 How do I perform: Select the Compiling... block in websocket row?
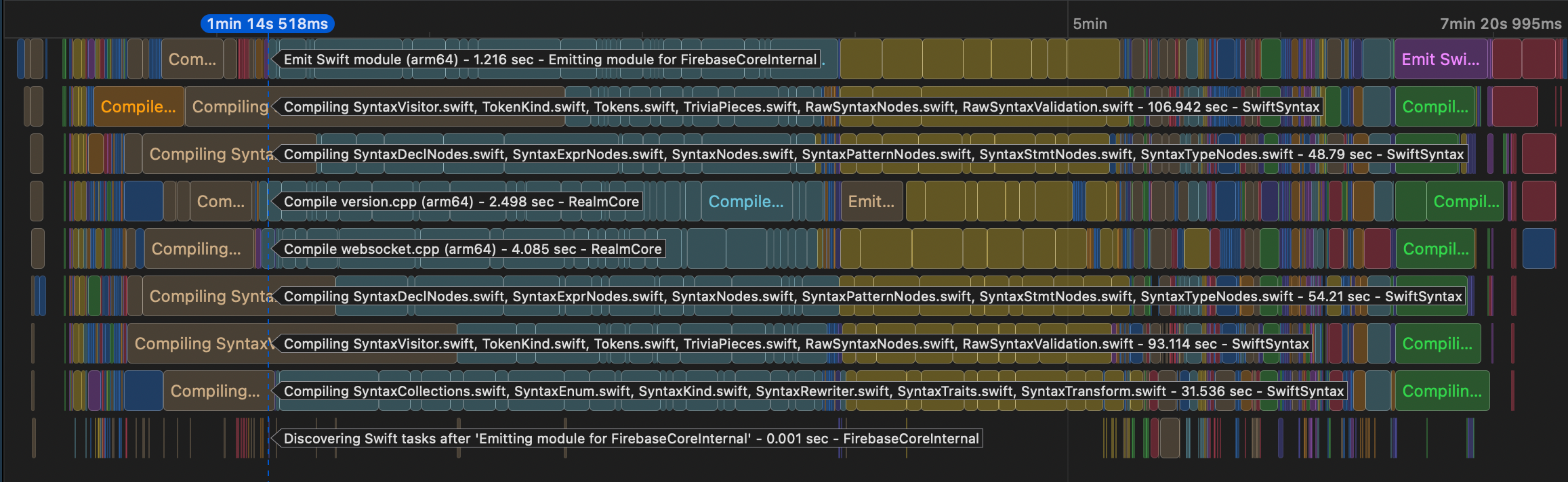pyautogui.click(x=197, y=248)
